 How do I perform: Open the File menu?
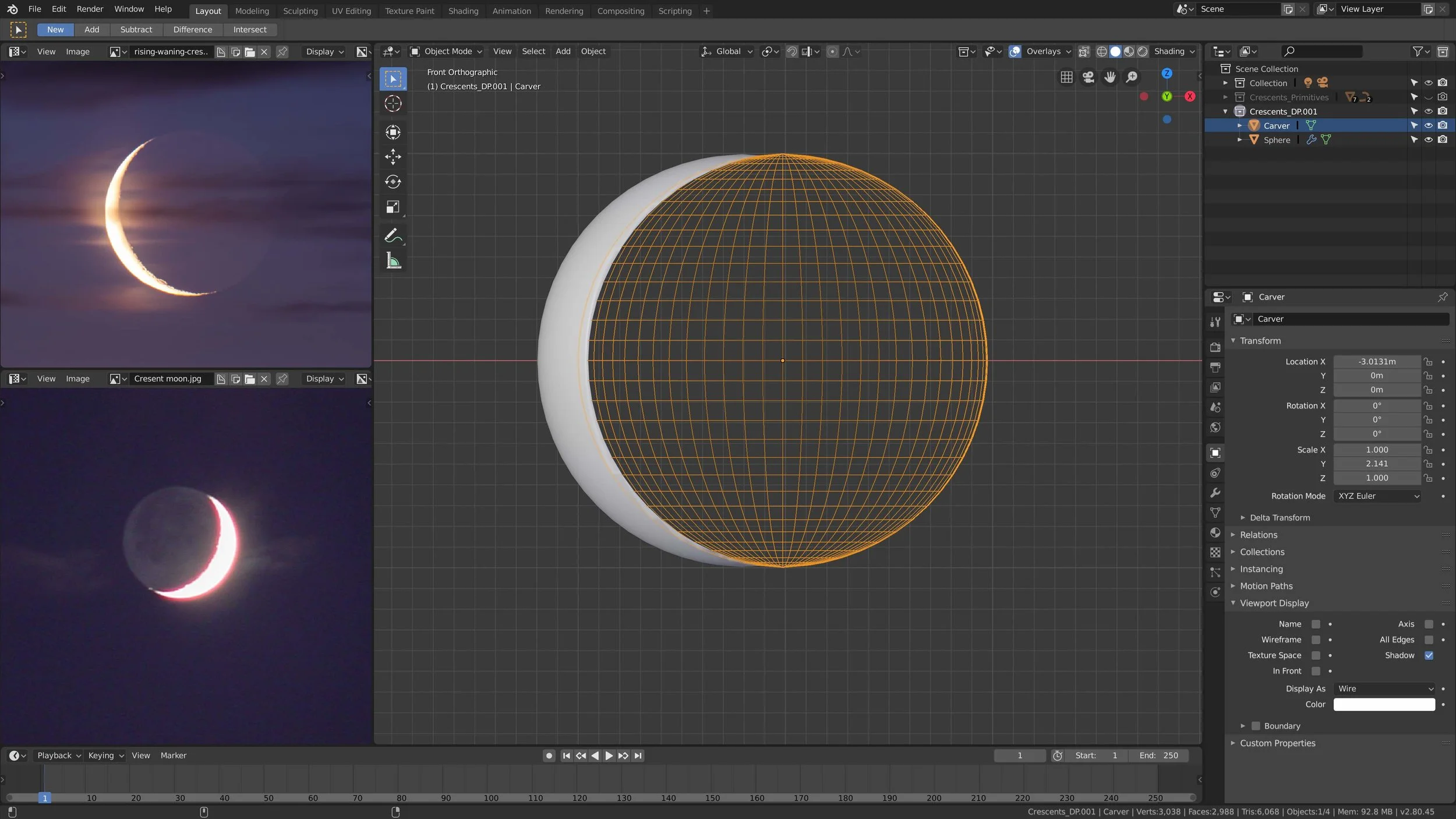coord(35,9)
